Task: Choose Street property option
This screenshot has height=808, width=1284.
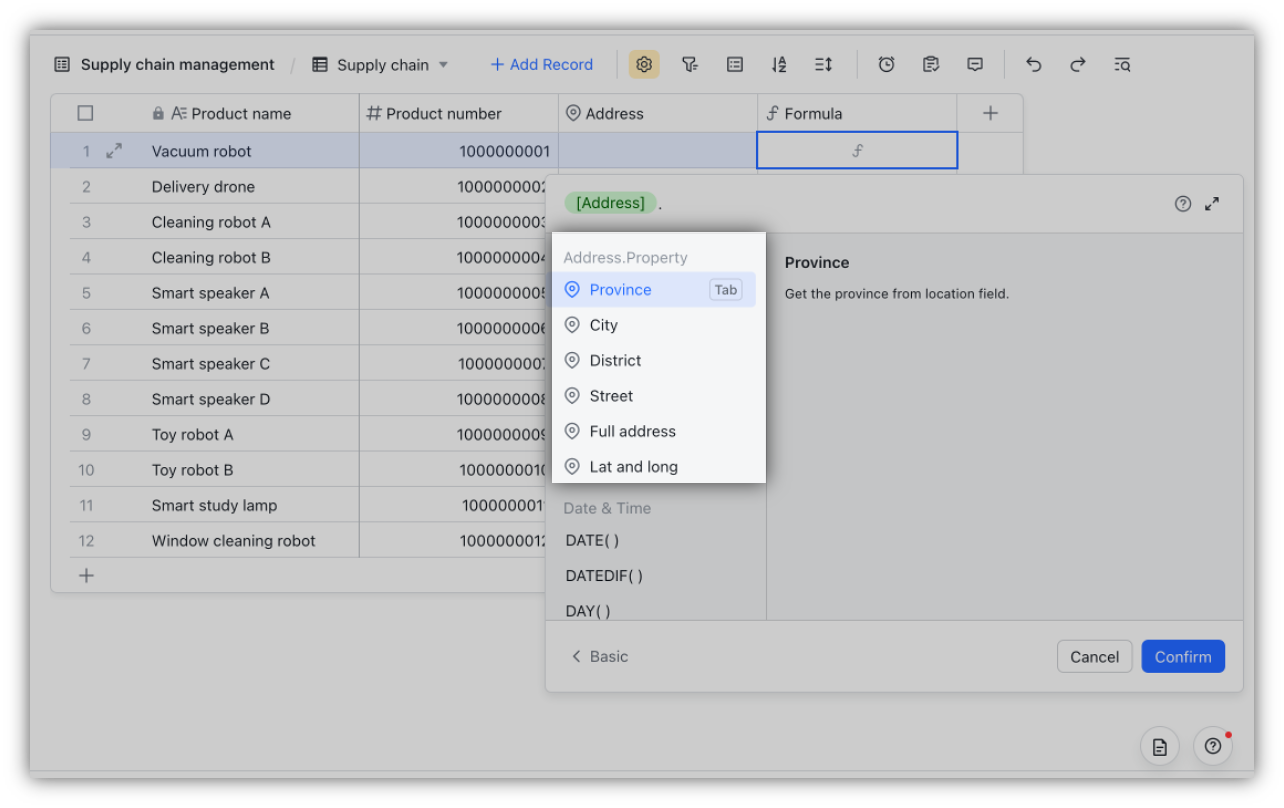Action: [653, 396]
